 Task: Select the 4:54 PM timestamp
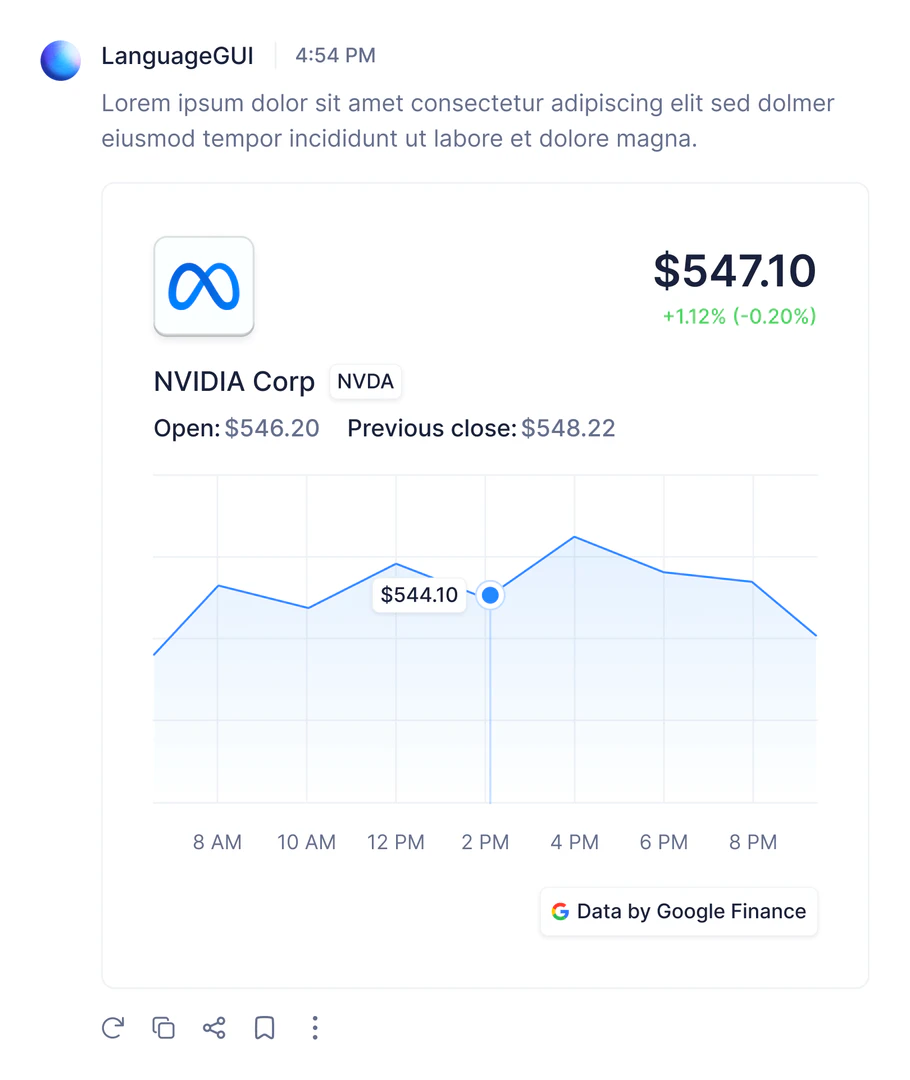click(335, 56)
